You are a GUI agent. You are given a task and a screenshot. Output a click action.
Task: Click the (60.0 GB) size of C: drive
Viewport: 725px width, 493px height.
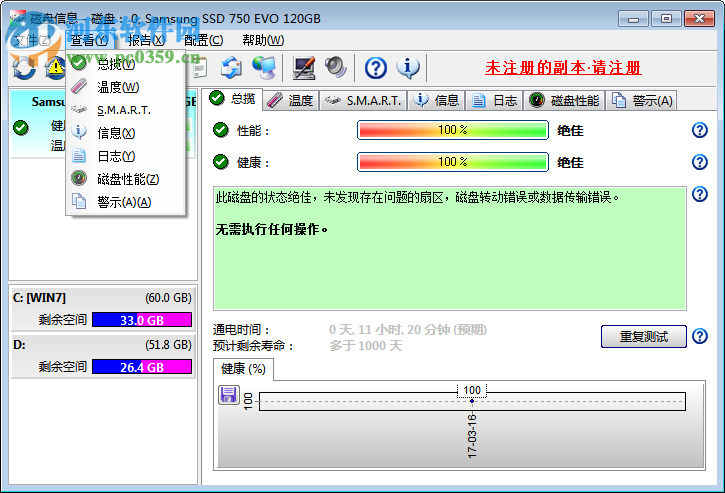(x=168, y=298)
